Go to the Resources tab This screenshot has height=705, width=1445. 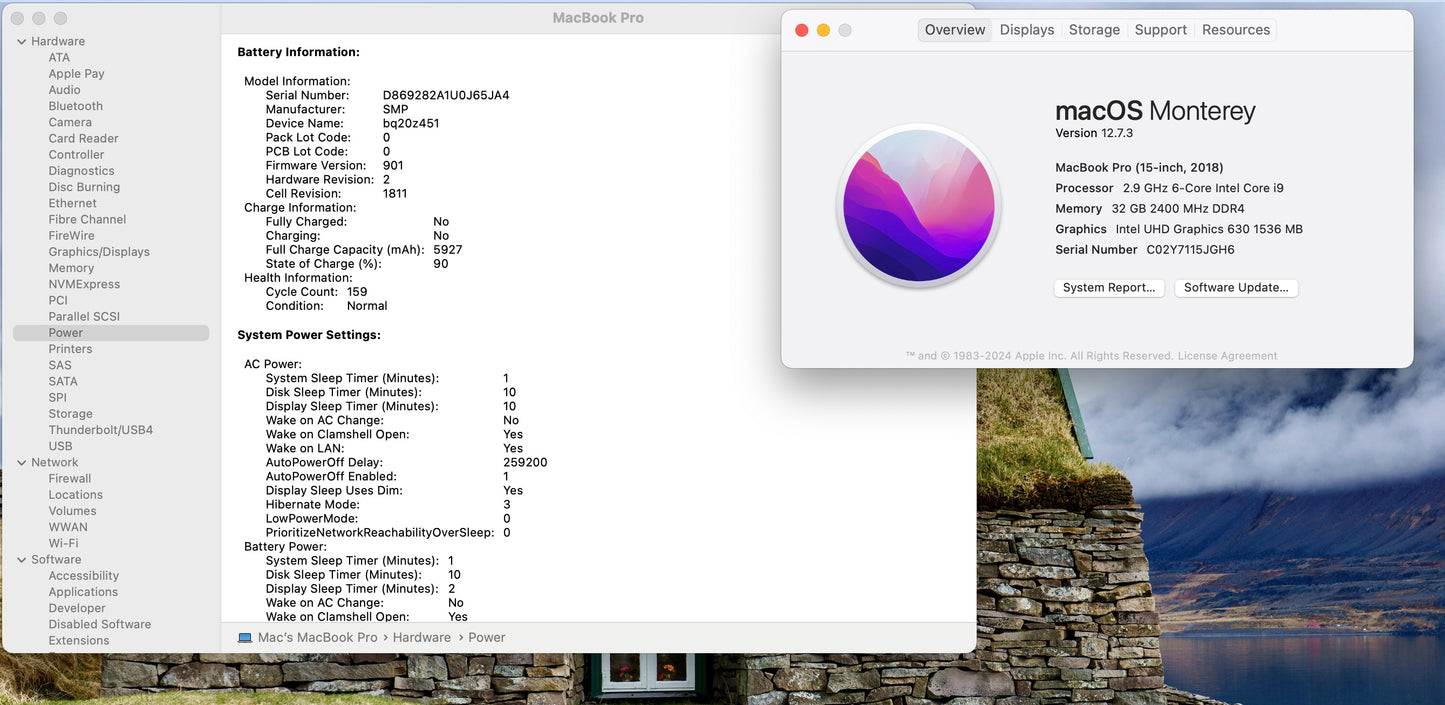[1235, 30]
